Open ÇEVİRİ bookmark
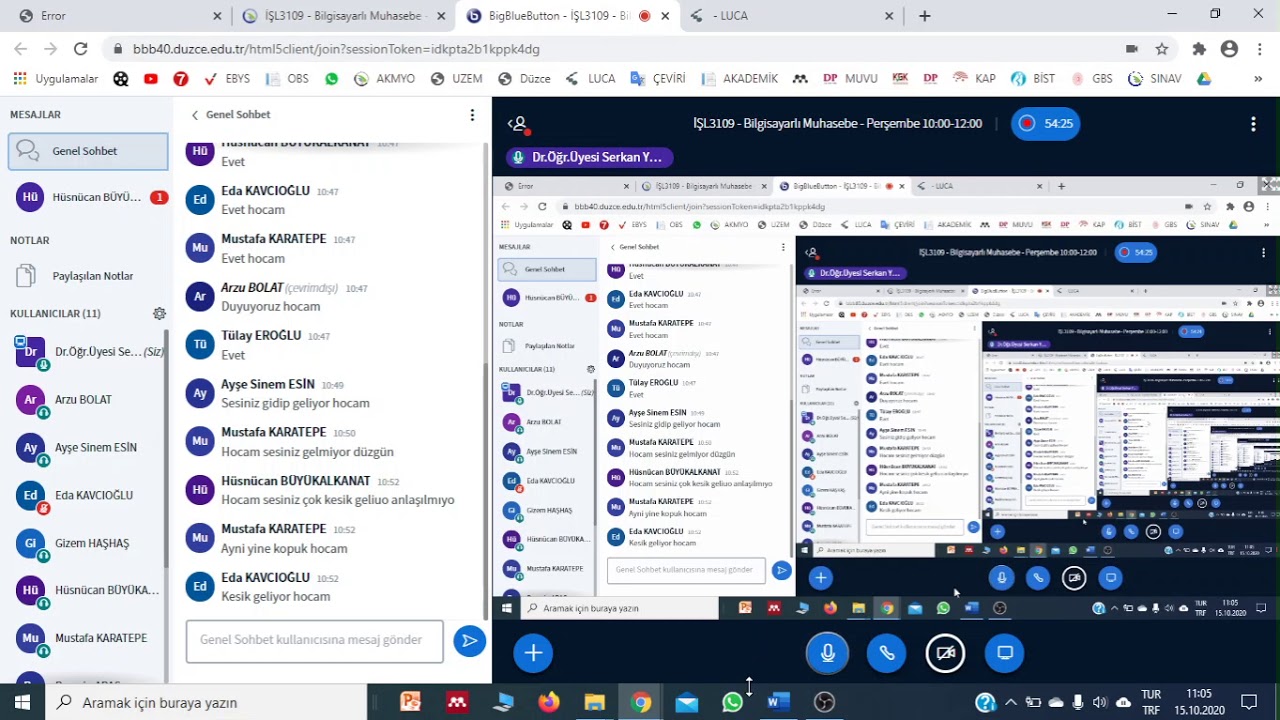The image size is (1280, 720). coord(657,79)
